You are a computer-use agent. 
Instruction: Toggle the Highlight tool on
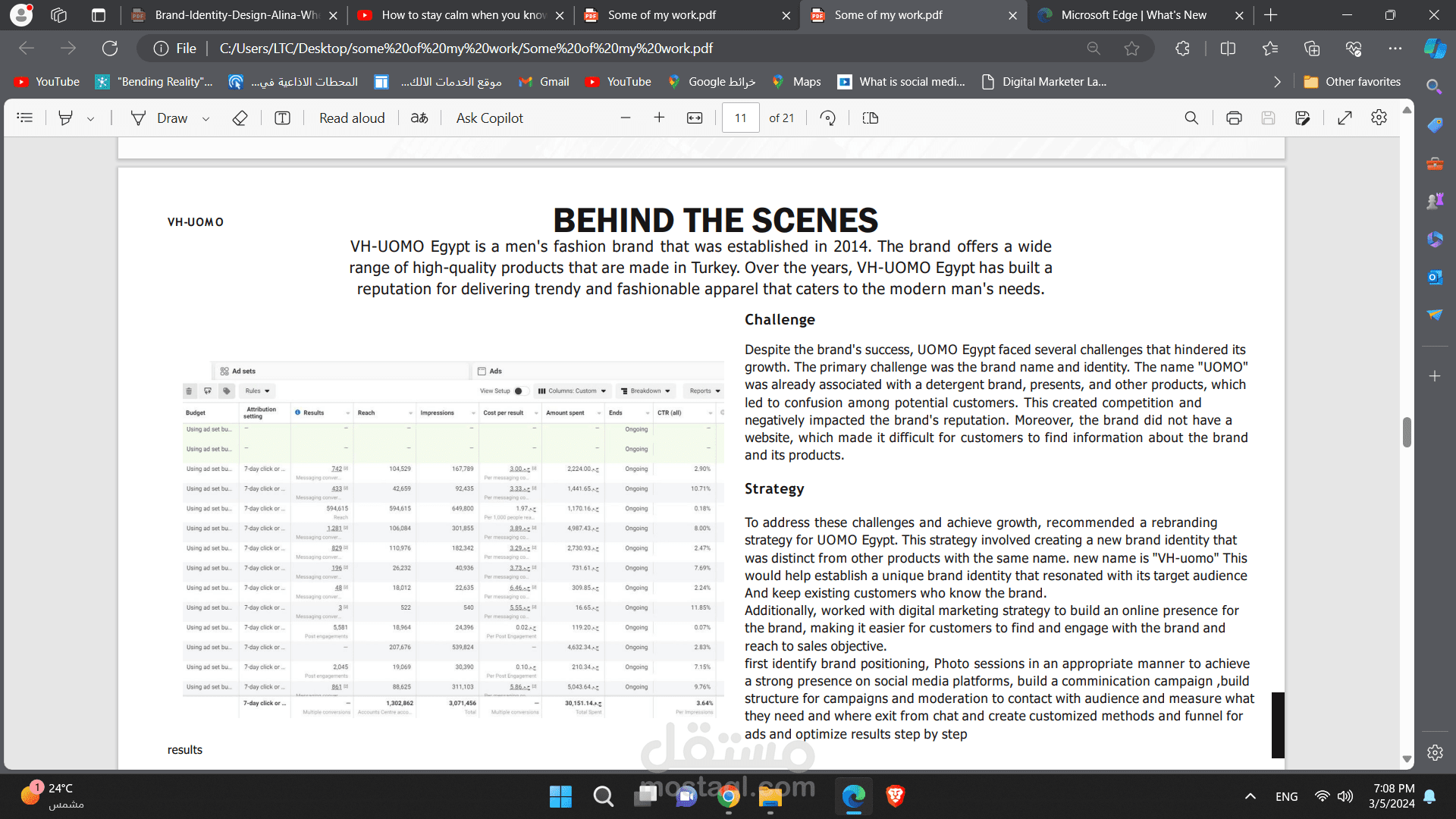click(66, 118)
